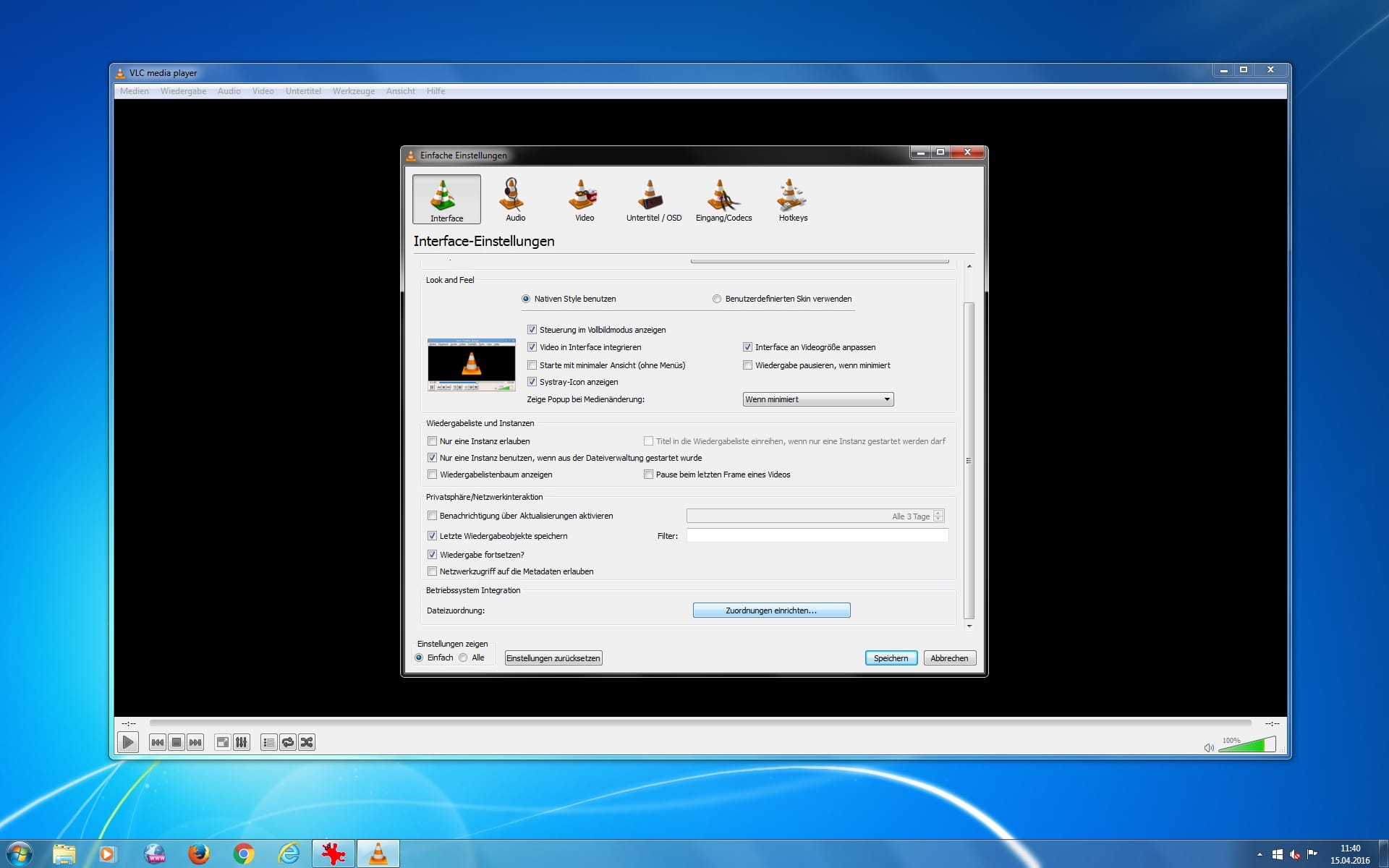Open the Ansicht menu
Image resolution: width=1389 pixels, height=868 pixels.
400,91
